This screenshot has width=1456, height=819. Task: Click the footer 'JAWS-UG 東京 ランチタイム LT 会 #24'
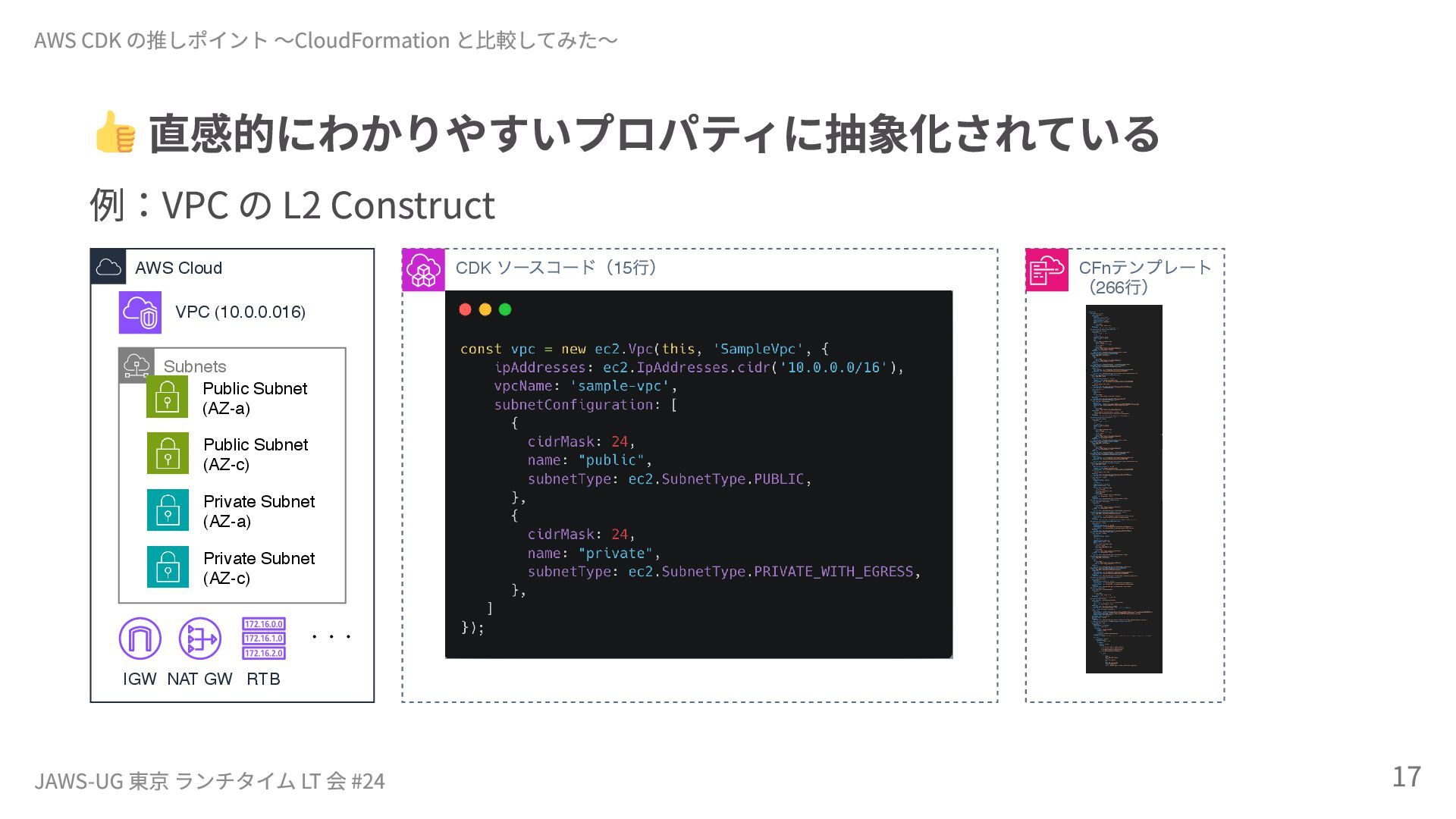coord(209,780)
